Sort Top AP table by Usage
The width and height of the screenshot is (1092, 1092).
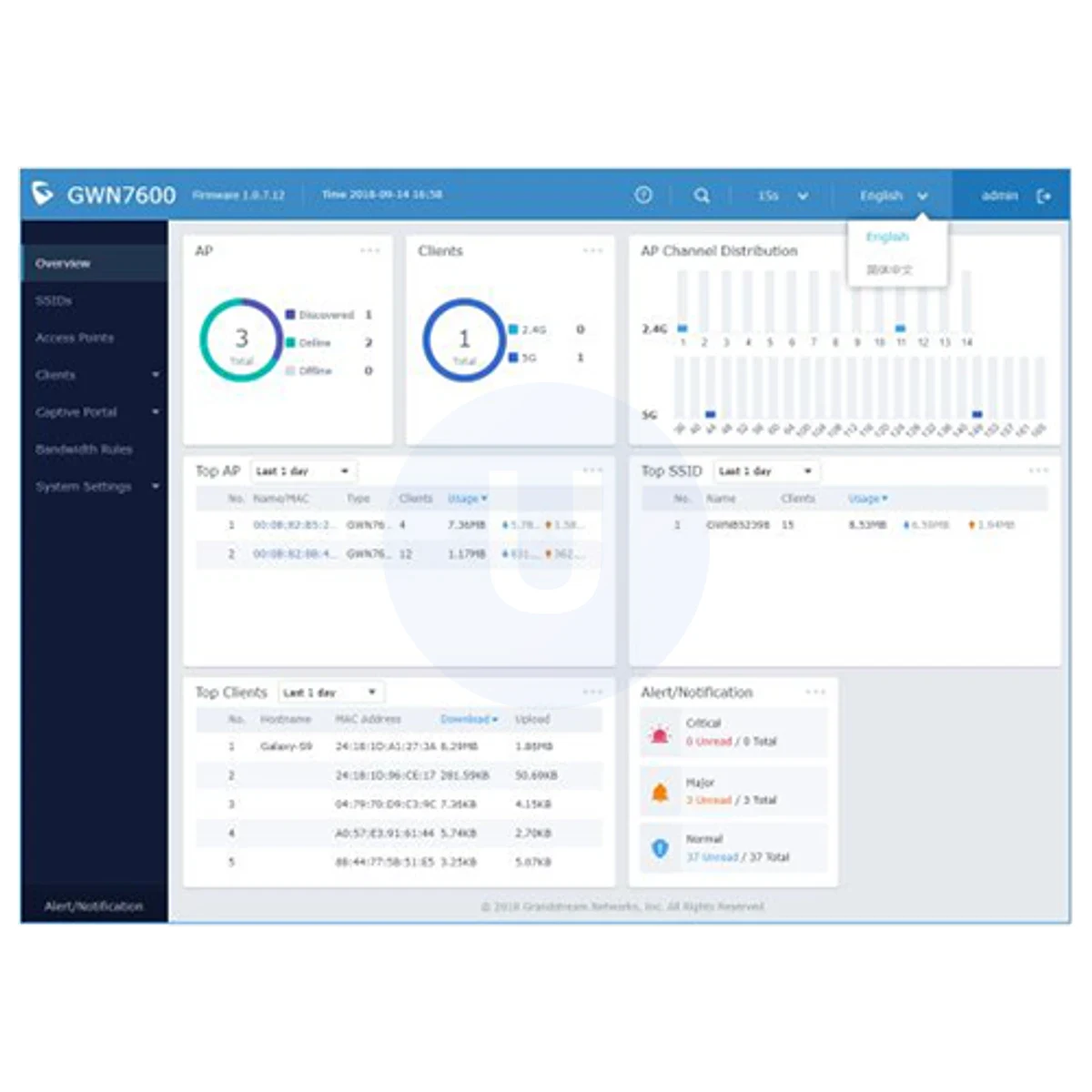(x=468, y=499)
